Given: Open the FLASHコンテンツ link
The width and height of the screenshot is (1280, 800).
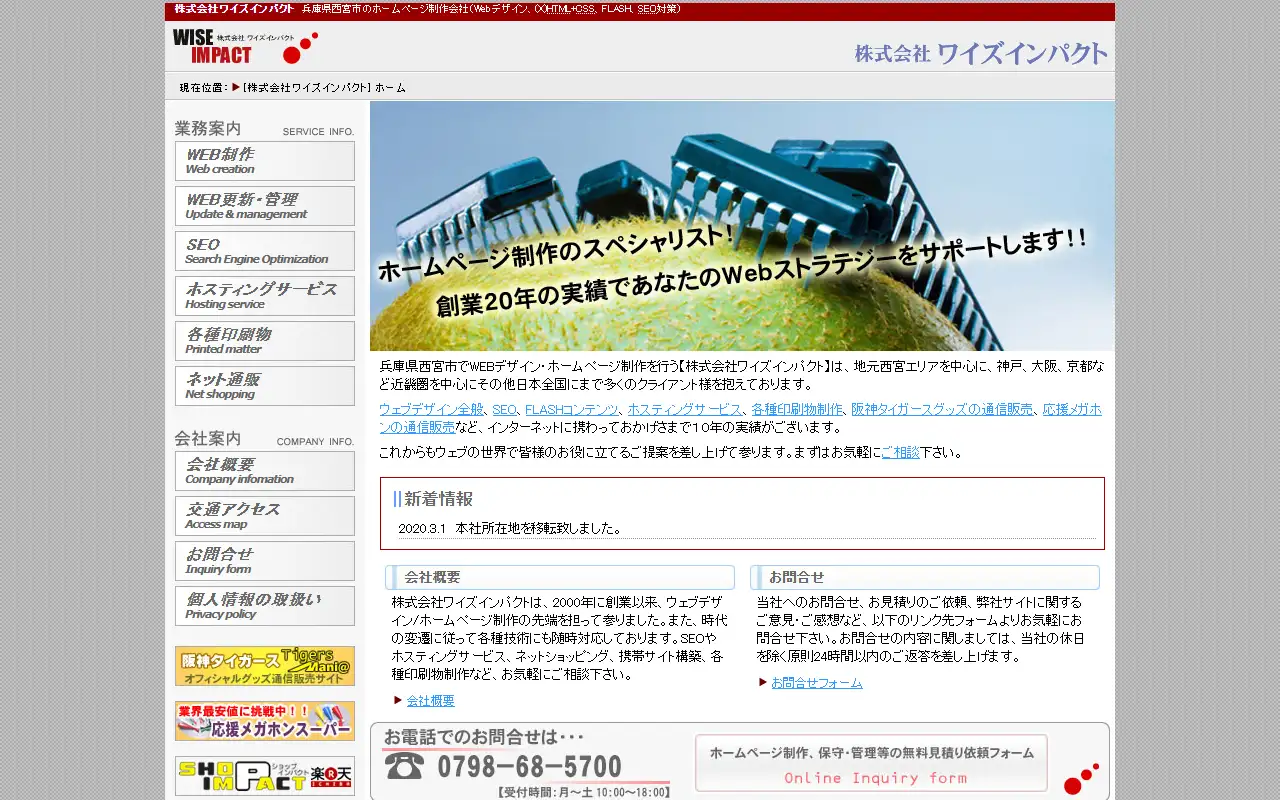Looking at the screenshot, I should click(x=572, y=410).
